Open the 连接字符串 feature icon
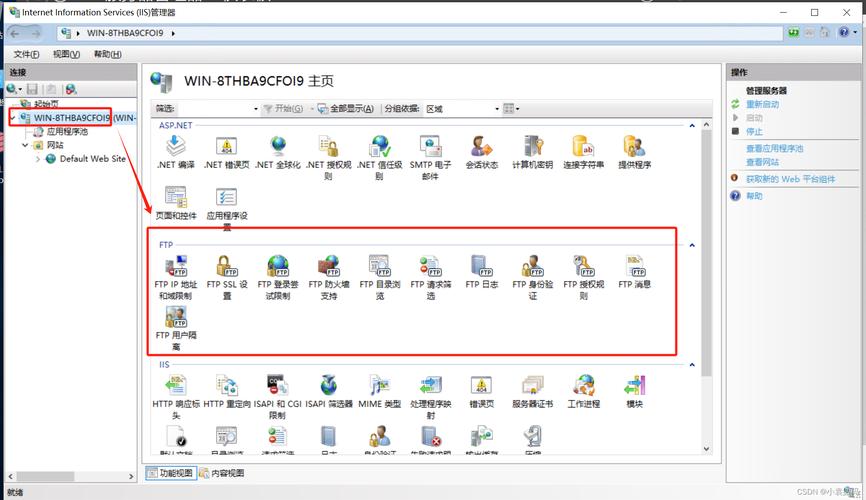Screen dimensions: 866x500 click(584, 147)
